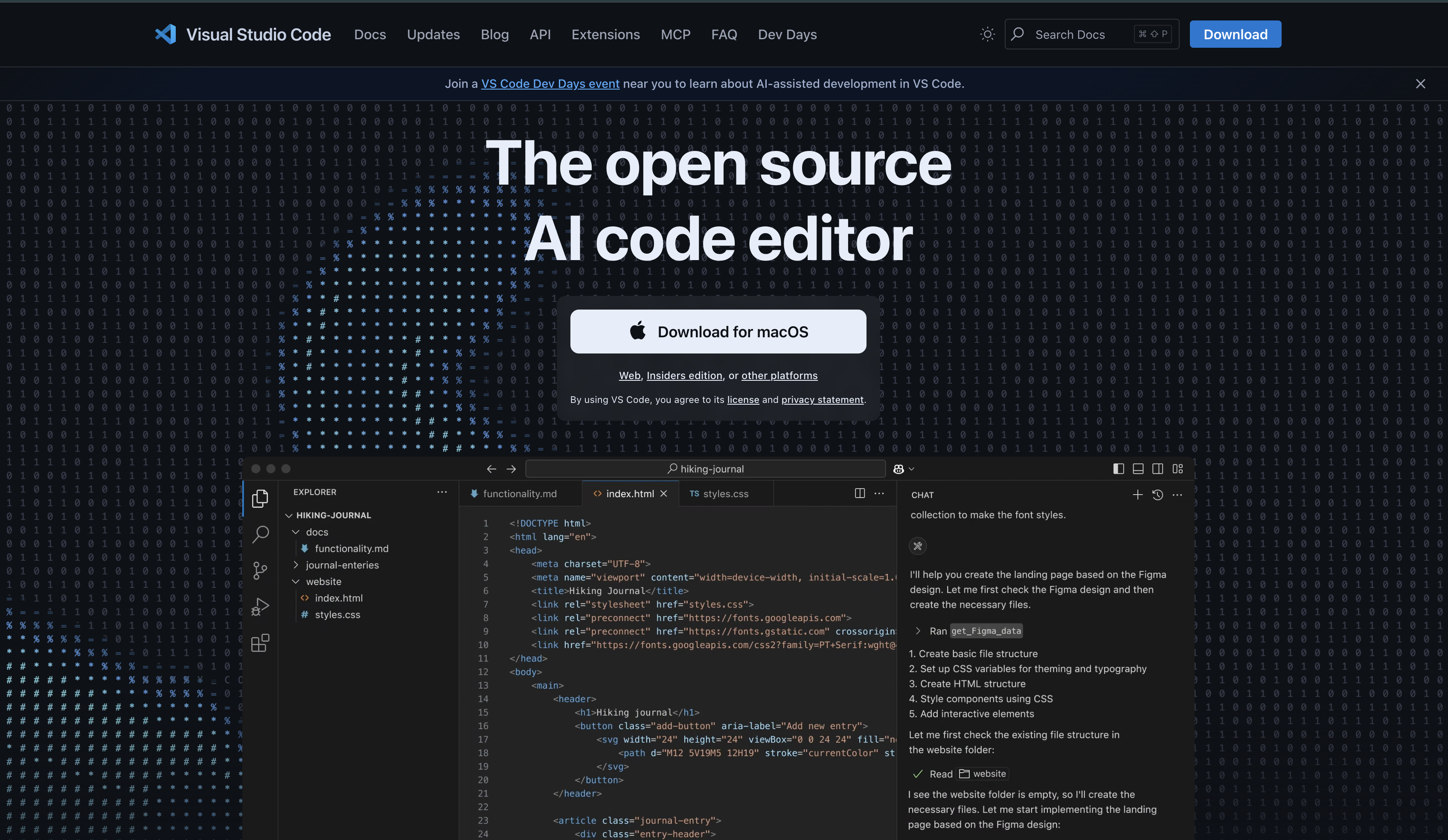Collapse the docs folder
The image size is (1448, 840).
[296, 532]
